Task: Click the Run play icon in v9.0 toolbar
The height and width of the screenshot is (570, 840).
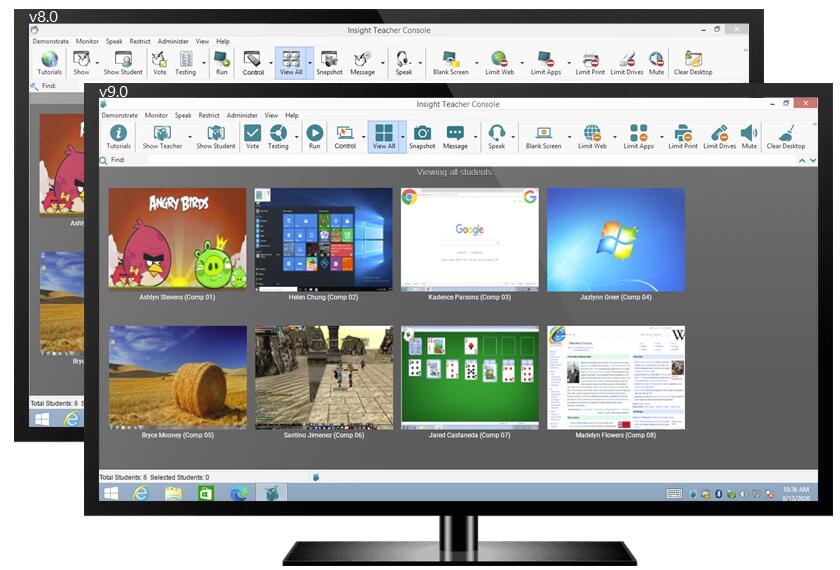Action: pyautogui.click(x=314, y=134)
